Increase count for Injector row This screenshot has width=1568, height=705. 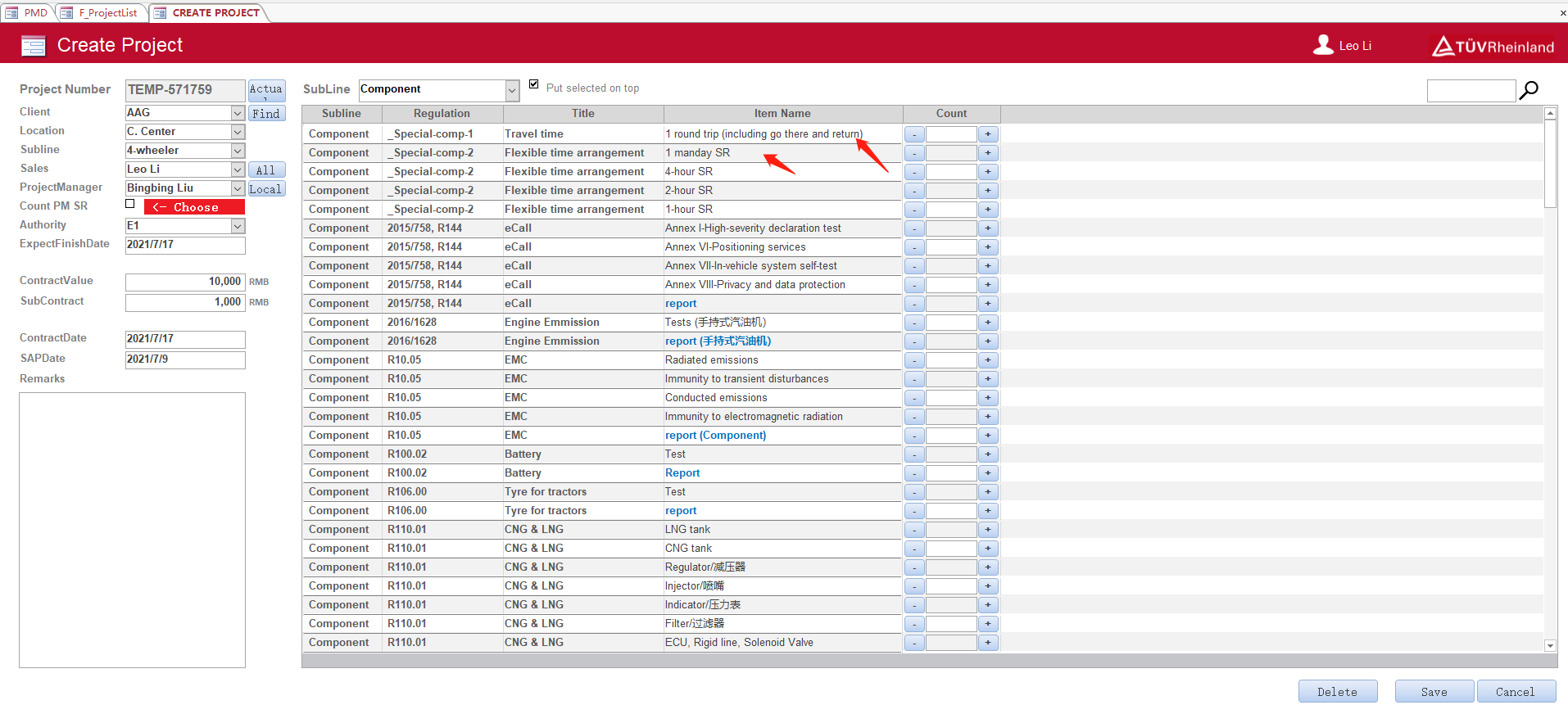[x=988, y=586]
